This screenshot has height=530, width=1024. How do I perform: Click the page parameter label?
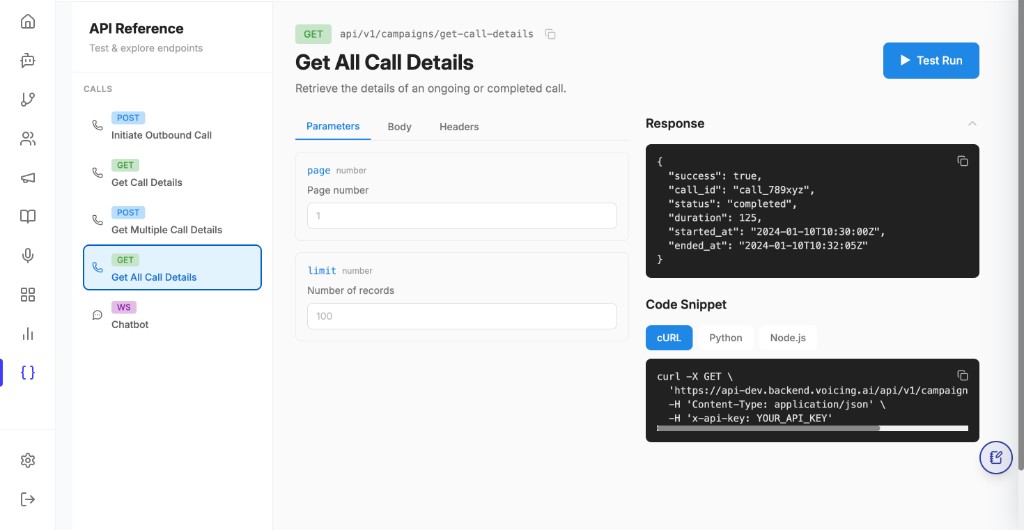click(x=319, y=170)
